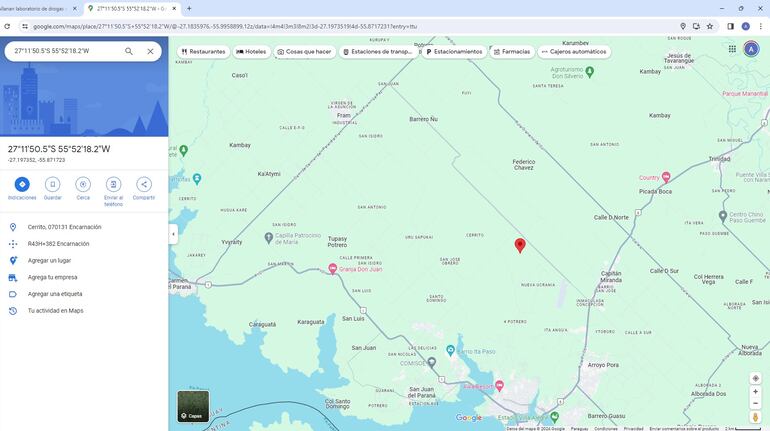
Task: Open the Cerca nearby search icon
Action: pyautogui.click(x=83, y=184)
